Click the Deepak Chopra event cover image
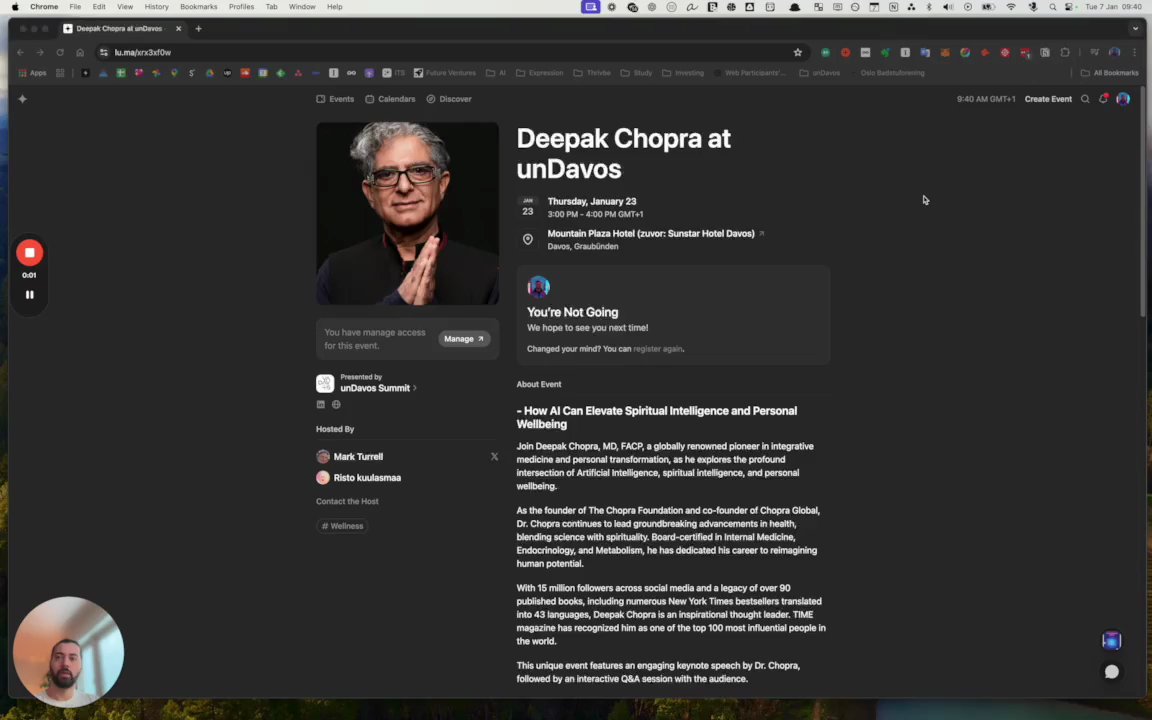This screenshot has width=1152, height=720. [407, 214]
